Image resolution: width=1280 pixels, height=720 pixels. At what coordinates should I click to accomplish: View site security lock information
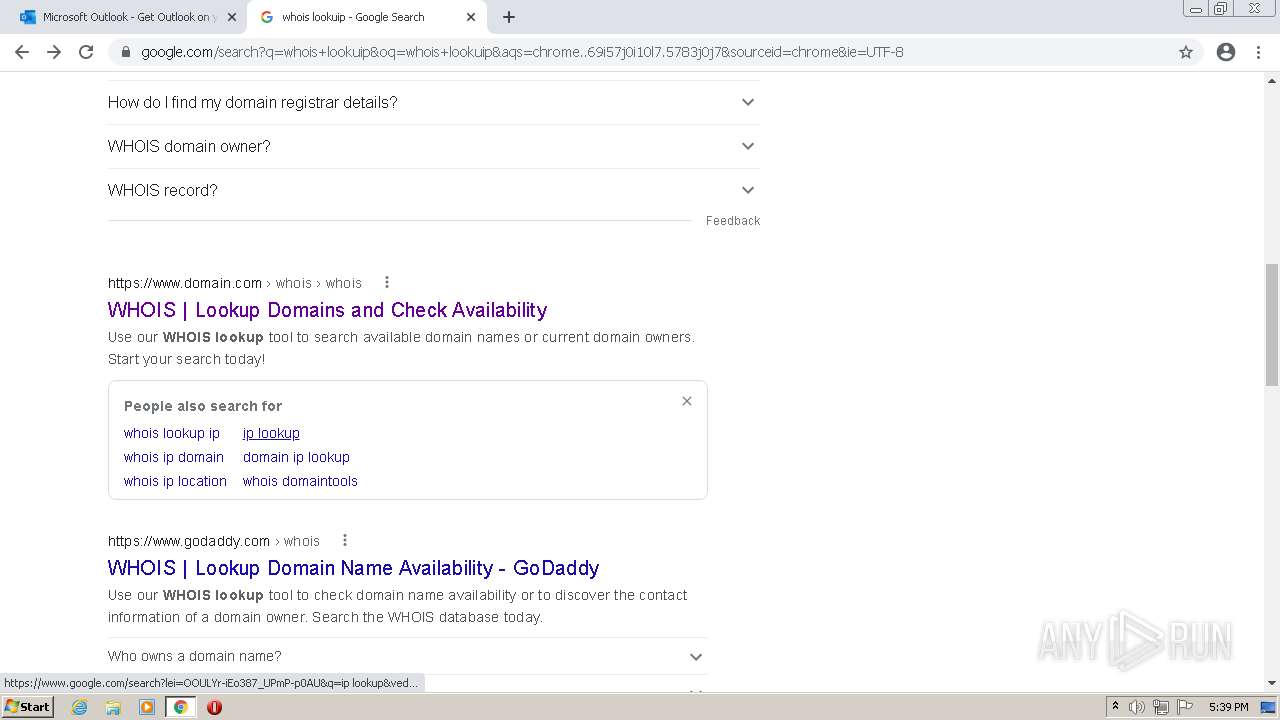pyautogui.click(x=126, y=52)
